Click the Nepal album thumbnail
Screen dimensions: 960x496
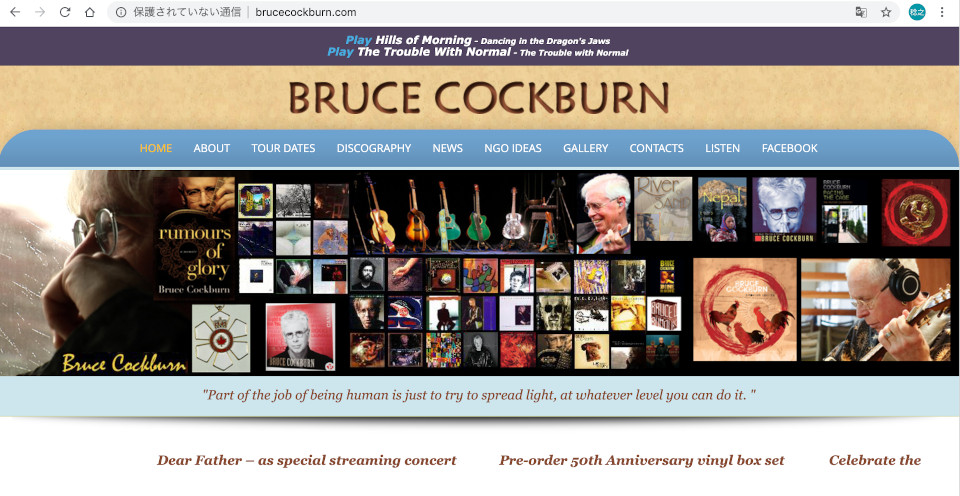click(722, 209)
